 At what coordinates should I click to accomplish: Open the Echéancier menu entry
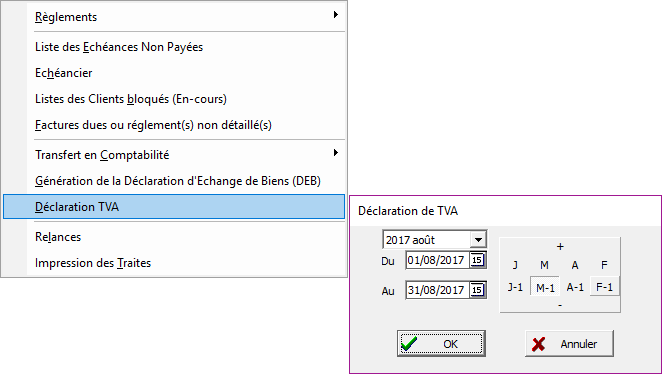coord(174,73)
